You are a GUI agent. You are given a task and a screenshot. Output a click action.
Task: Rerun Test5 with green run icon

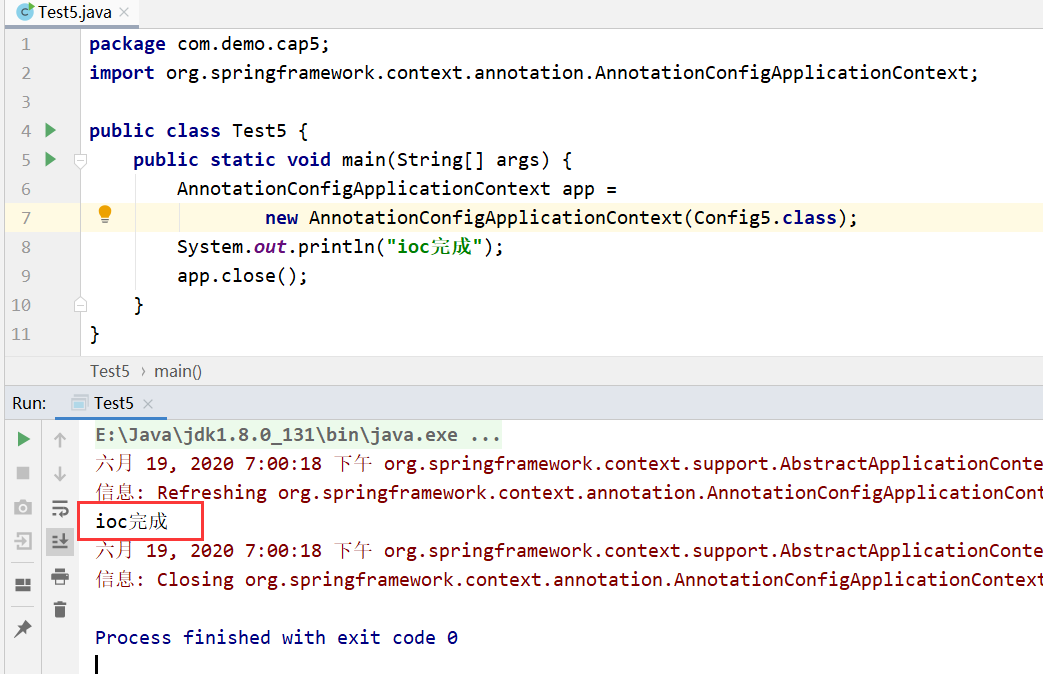[23, 439]
